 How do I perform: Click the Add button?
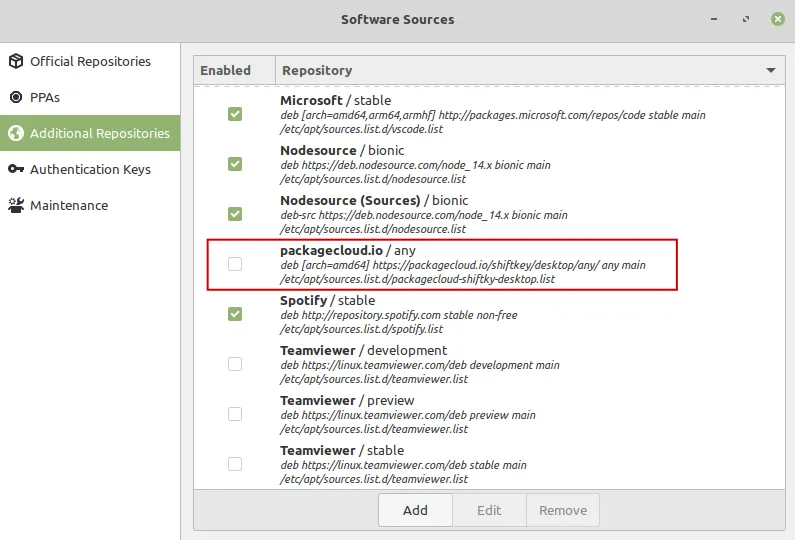tap(415, 510)
